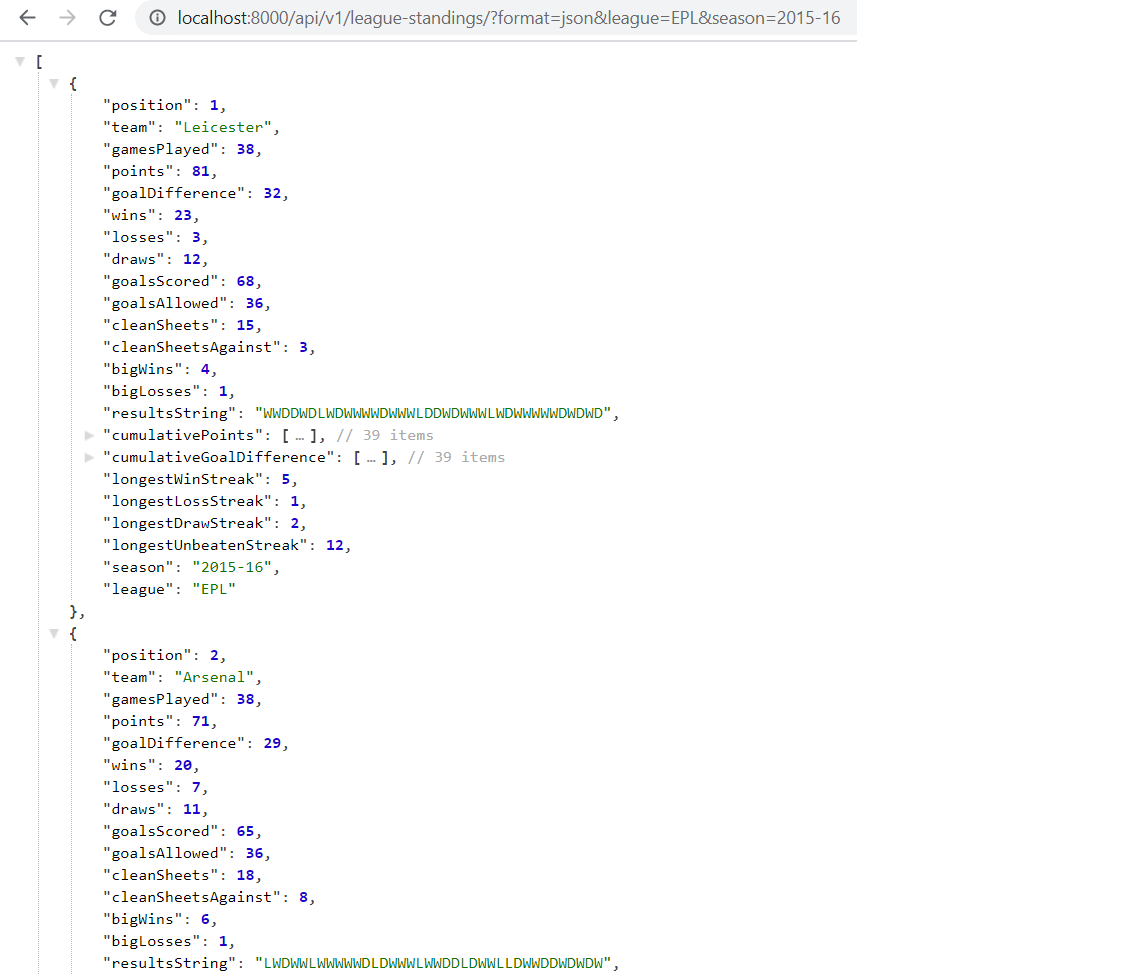This screenshot has height=975, width=1137.
Task: Click Arsenal's losses value 7
Action: coord(196,788)
